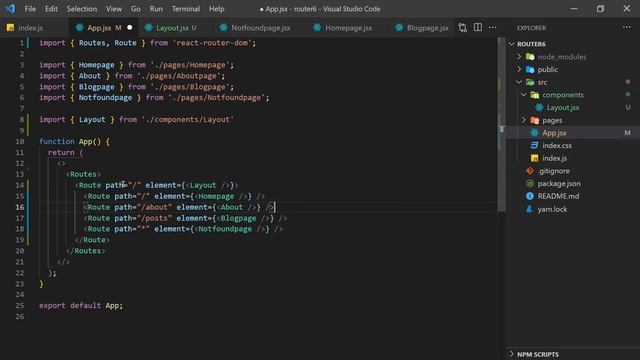
Task: Expand the node_modules folder chevron
Action: pos(519,56)
